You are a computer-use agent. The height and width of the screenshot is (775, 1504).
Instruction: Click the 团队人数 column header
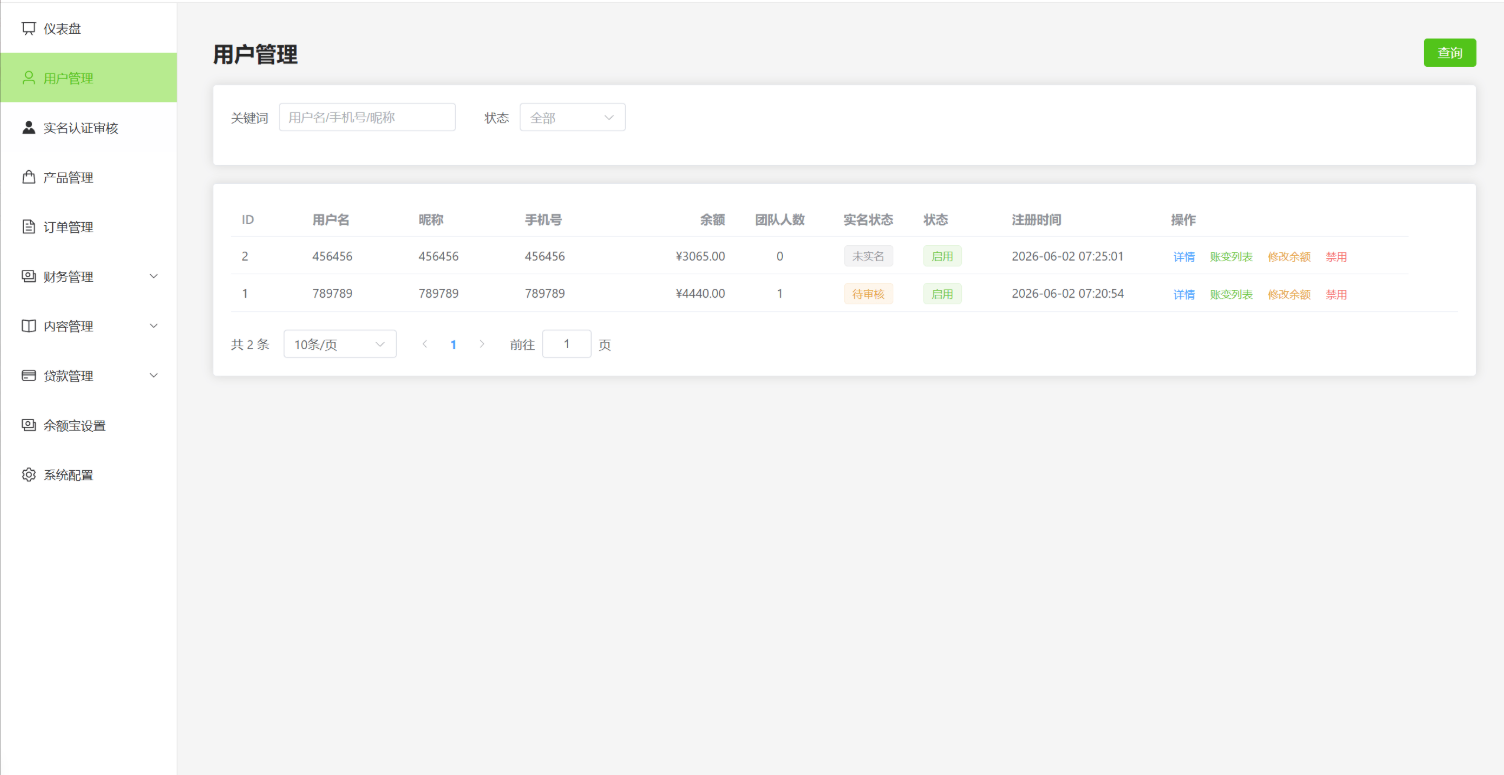(780, 220)
